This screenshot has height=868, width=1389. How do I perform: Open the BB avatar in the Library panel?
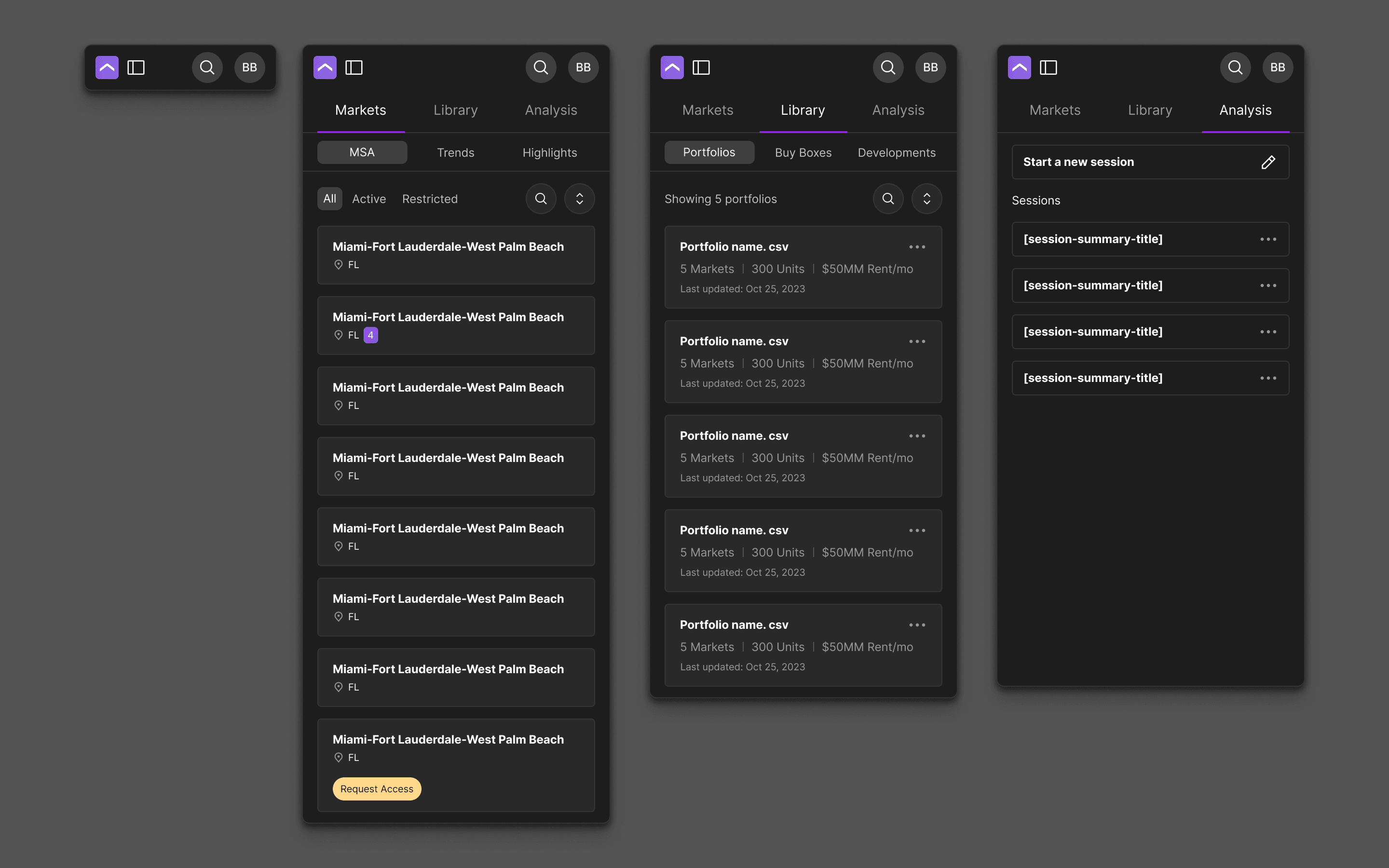pos(930,67)
